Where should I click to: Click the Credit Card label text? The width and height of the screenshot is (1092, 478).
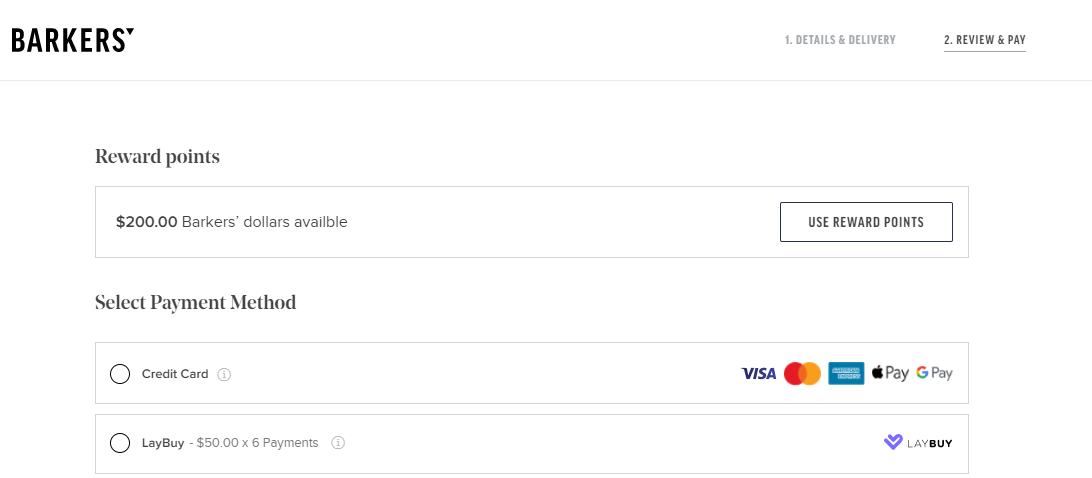pyautogui.click(x=175, y=374)
